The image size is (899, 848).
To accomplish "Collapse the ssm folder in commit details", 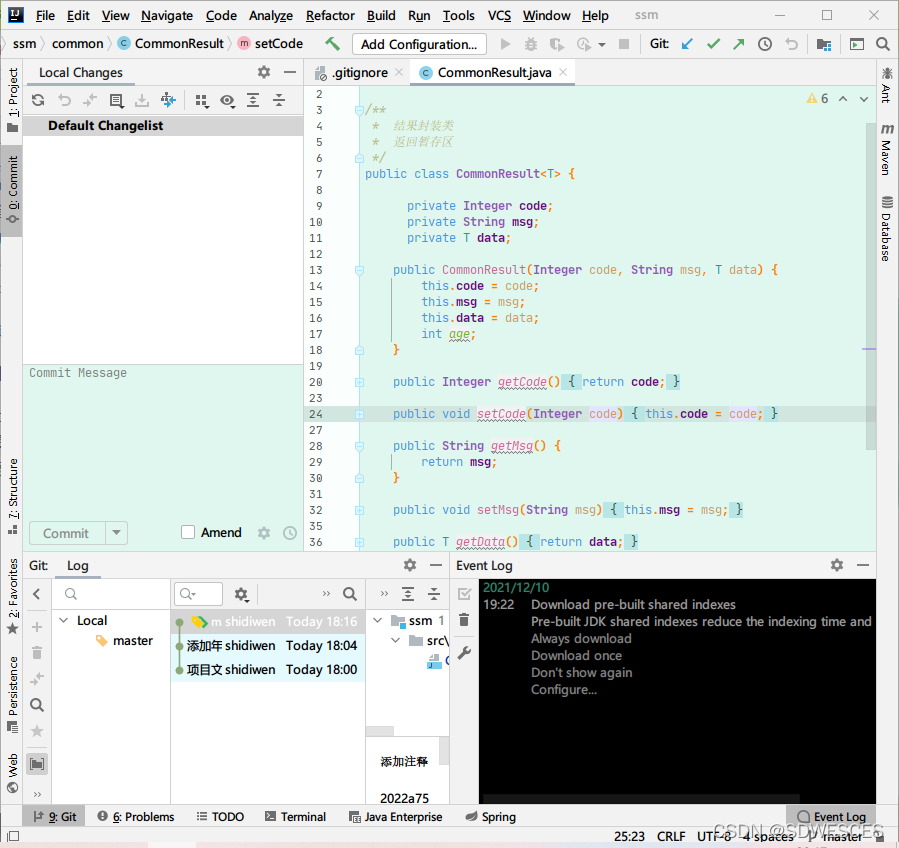I will (378, 620).
